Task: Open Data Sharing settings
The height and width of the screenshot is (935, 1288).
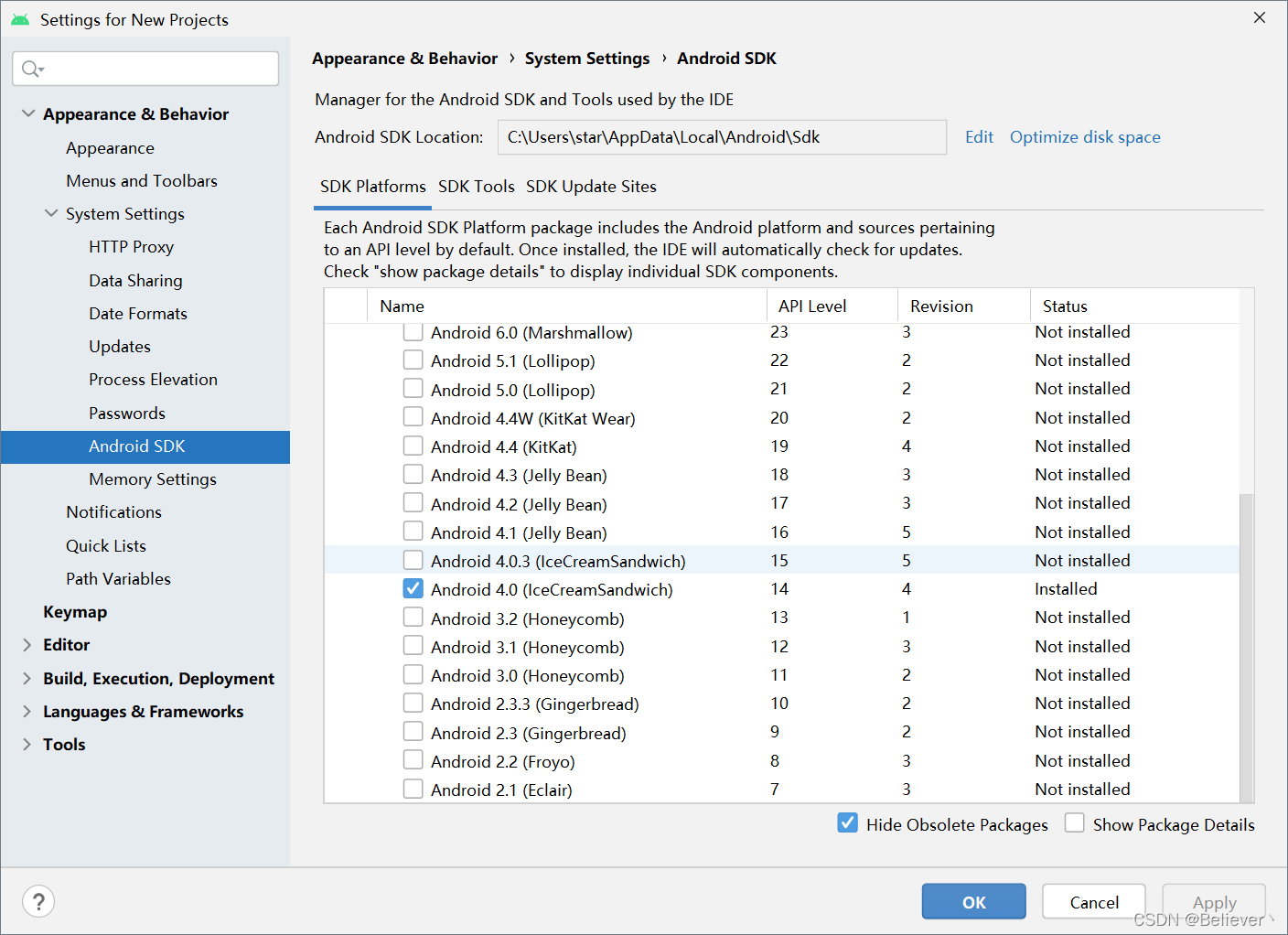Action: (135, 281)
